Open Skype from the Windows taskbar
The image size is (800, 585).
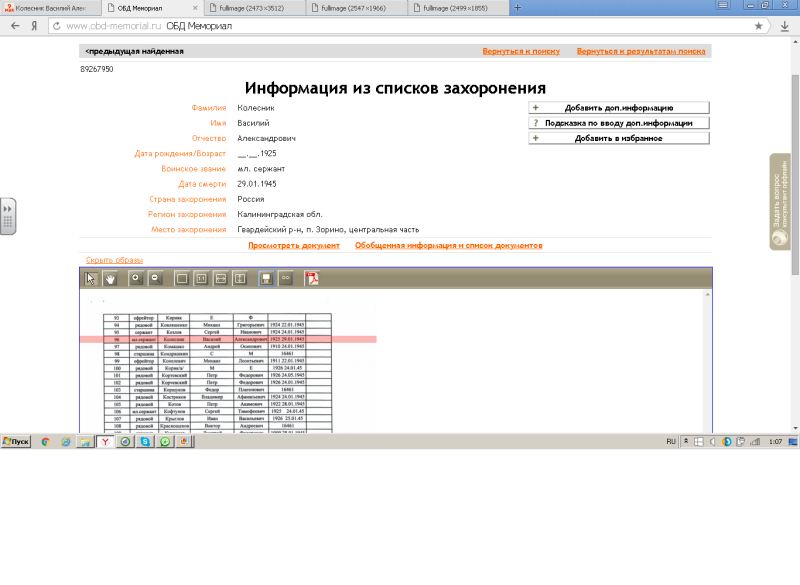[x=145, y=441]
